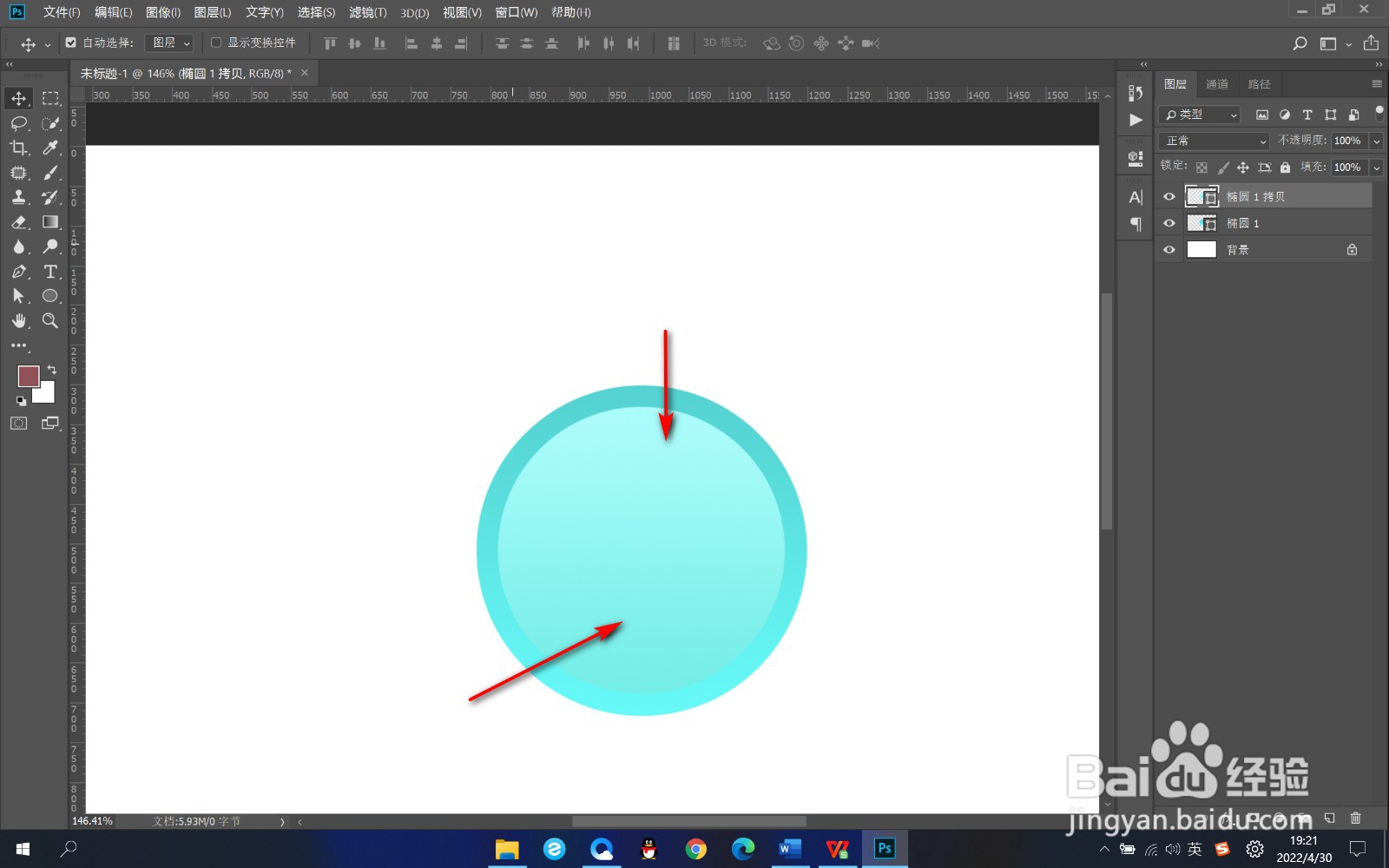
Task: Select the Quick Selection tool
Action: (x=50, y=123)
